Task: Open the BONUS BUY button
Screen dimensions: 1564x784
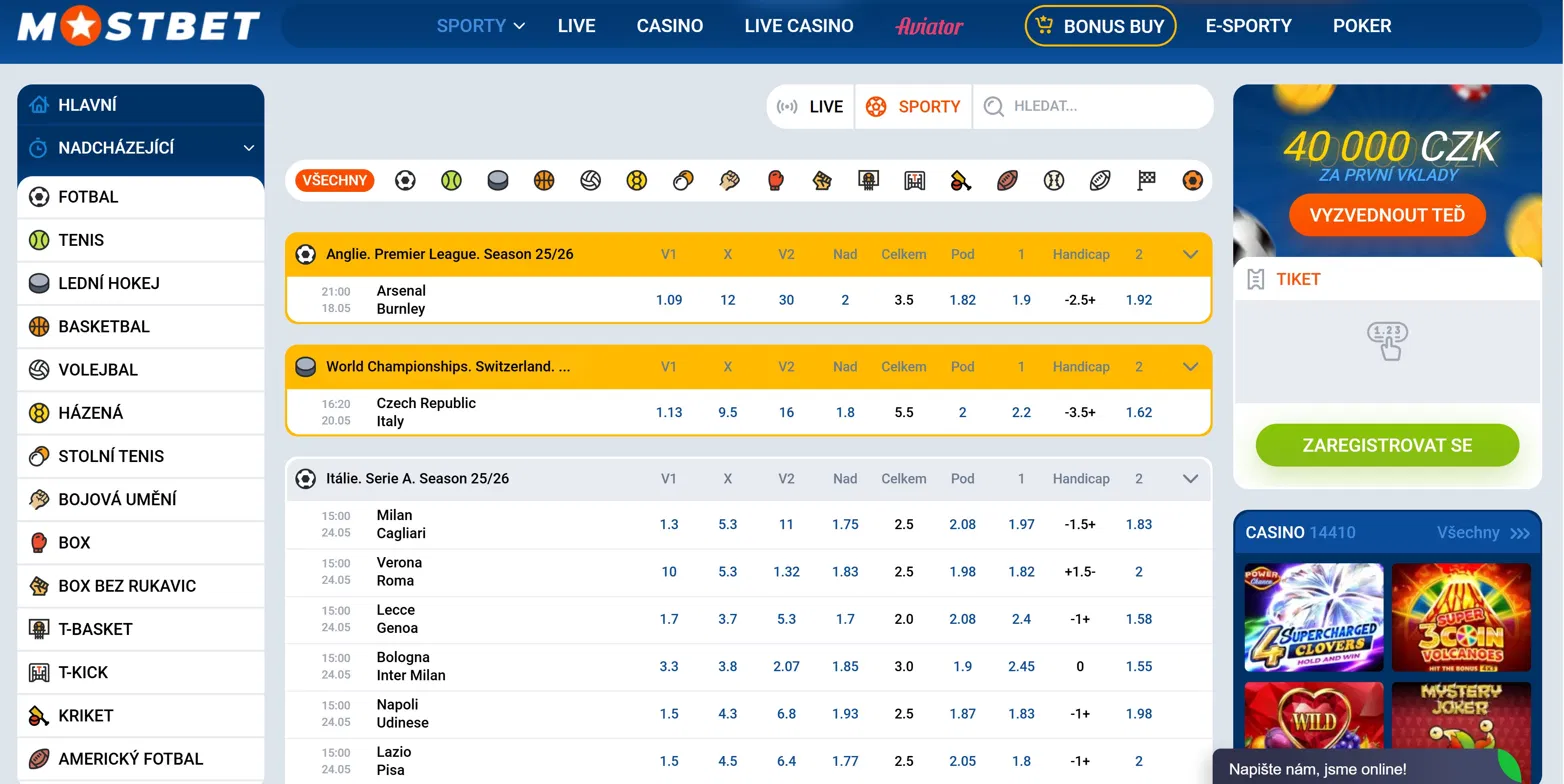Action: pyautogui.click(x=1101, y=26)
